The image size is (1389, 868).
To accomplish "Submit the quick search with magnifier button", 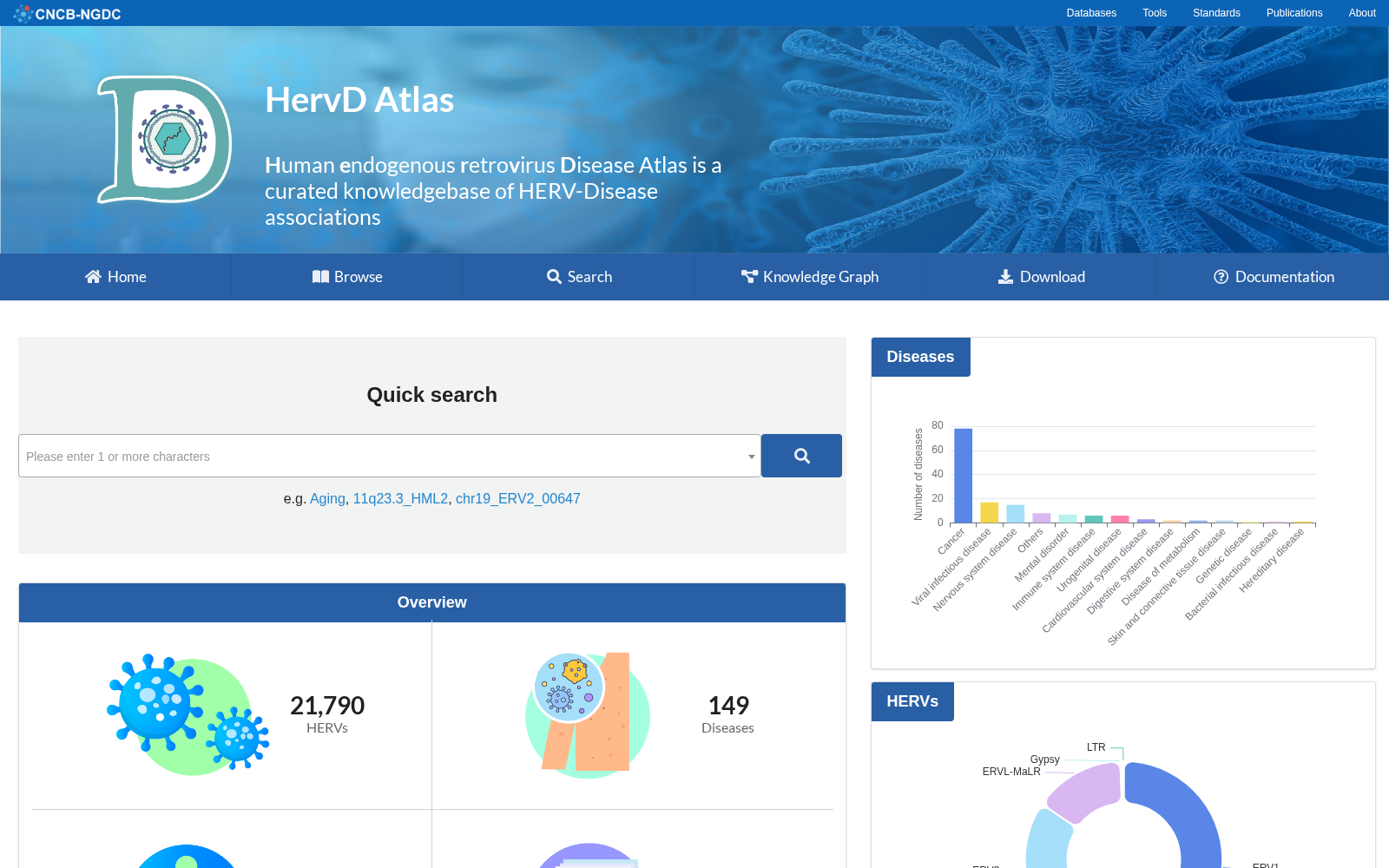I will point(801,456).
